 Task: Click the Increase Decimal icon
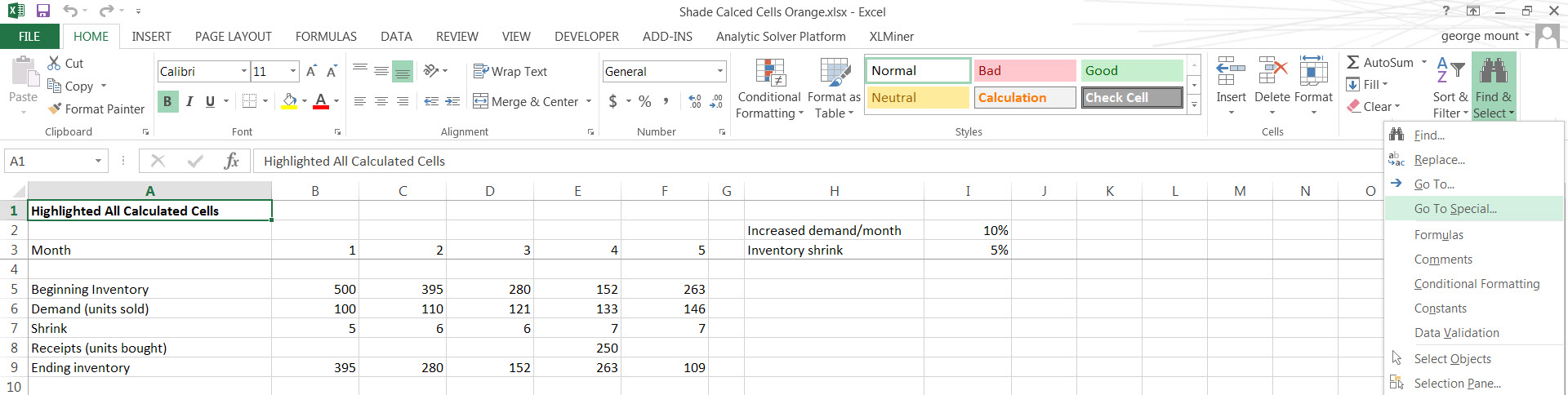click(695, 101)
